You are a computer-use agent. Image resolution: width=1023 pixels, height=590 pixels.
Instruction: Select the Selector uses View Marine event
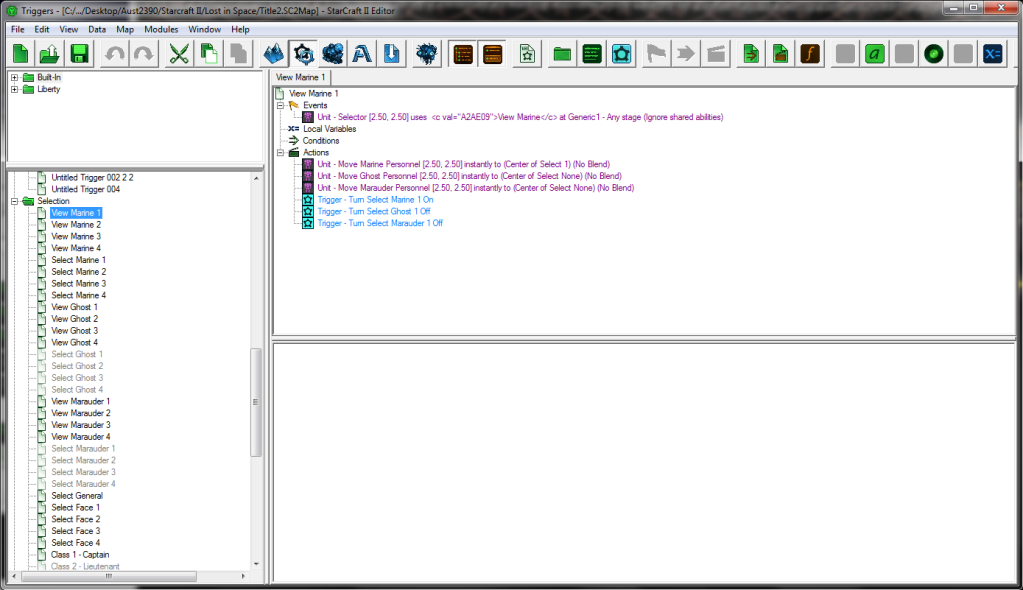click(x=520, y=117)
